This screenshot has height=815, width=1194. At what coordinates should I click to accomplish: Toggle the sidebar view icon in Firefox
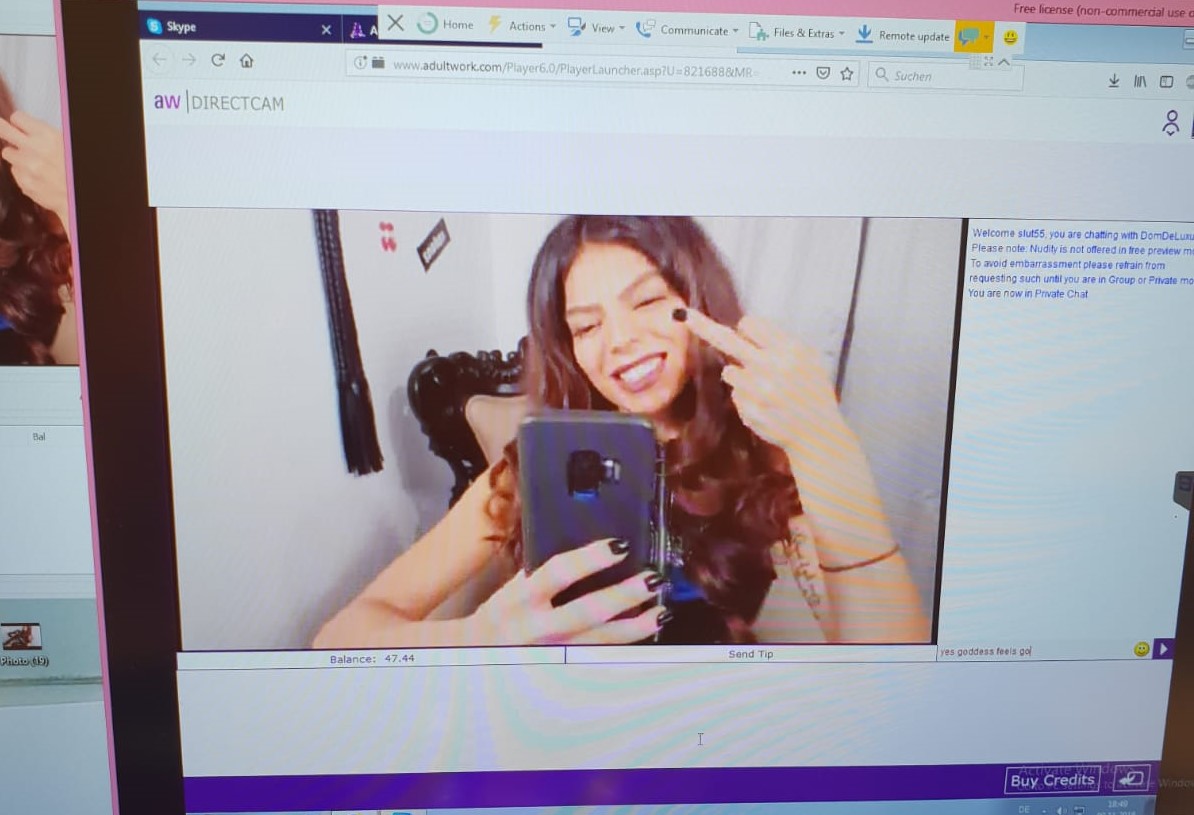tap(1166, 82)
